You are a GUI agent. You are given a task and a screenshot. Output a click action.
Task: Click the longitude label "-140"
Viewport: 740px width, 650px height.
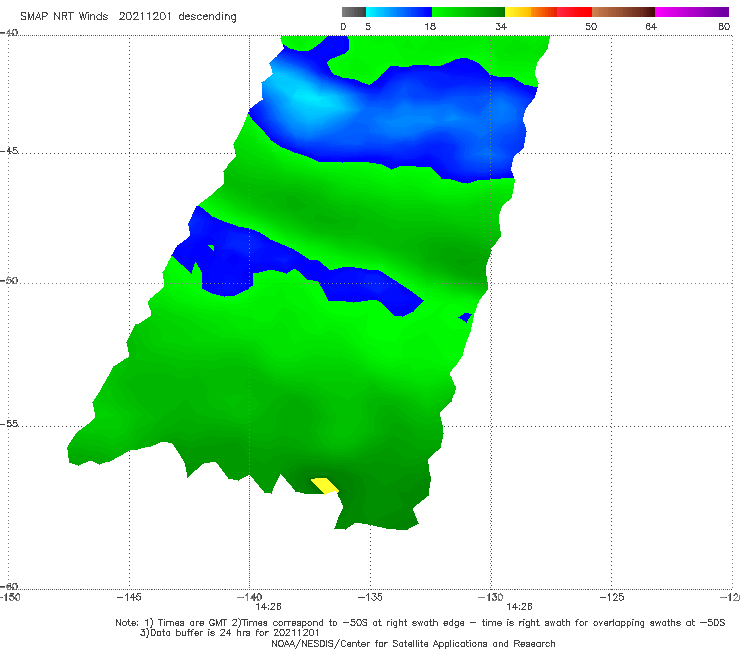[249, 597]
